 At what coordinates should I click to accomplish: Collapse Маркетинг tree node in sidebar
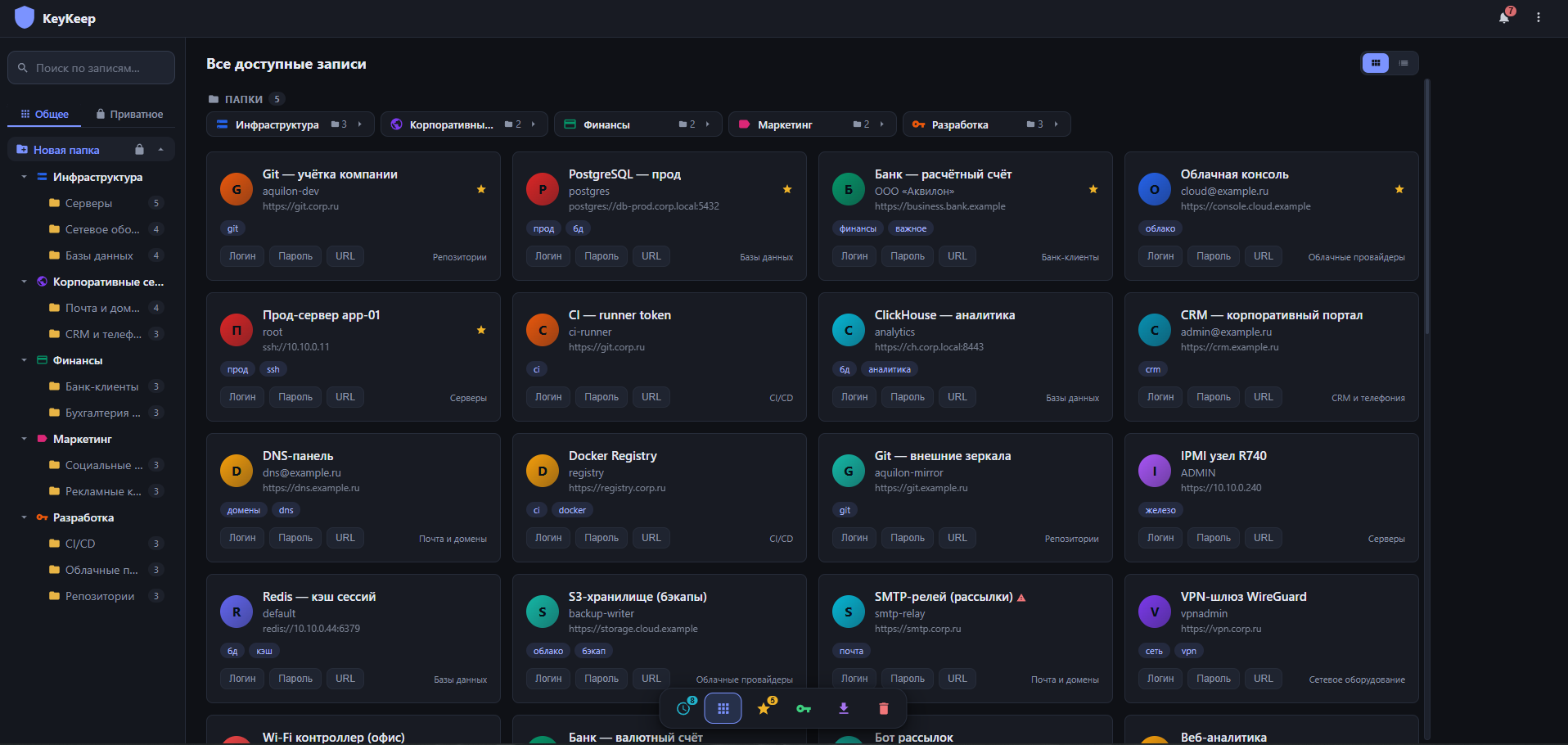(24, 439)
